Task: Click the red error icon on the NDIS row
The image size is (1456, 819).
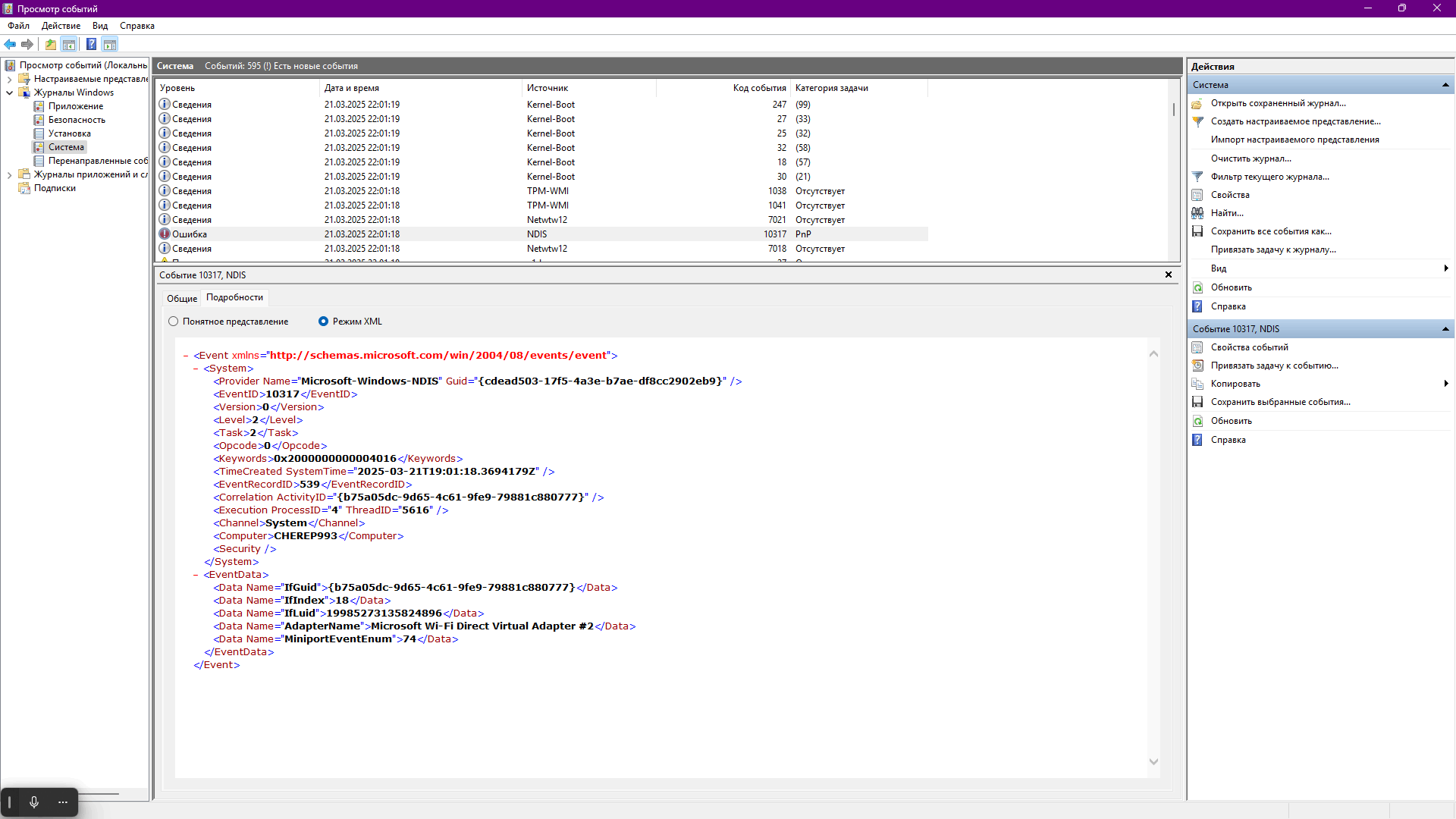Action: click(165, 234)
